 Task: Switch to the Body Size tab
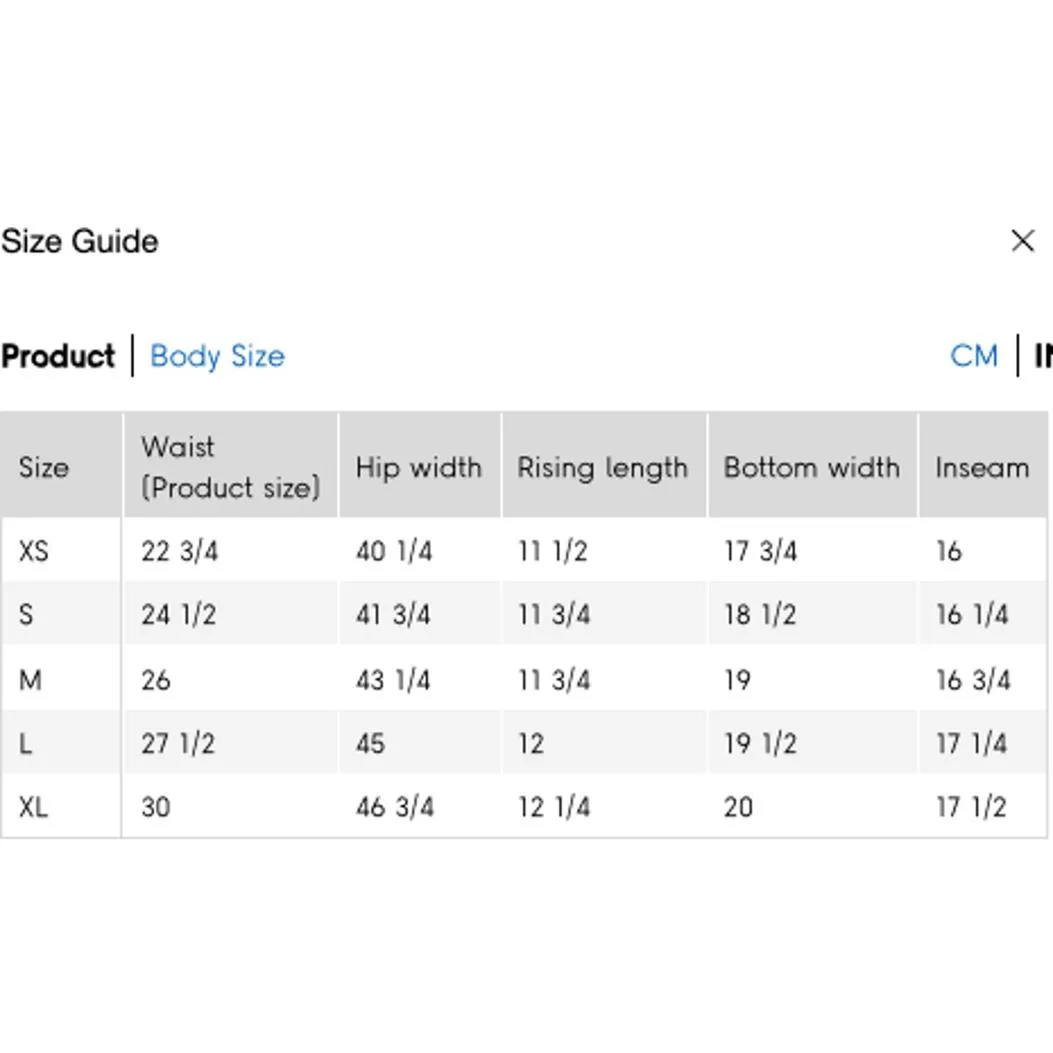217,356
